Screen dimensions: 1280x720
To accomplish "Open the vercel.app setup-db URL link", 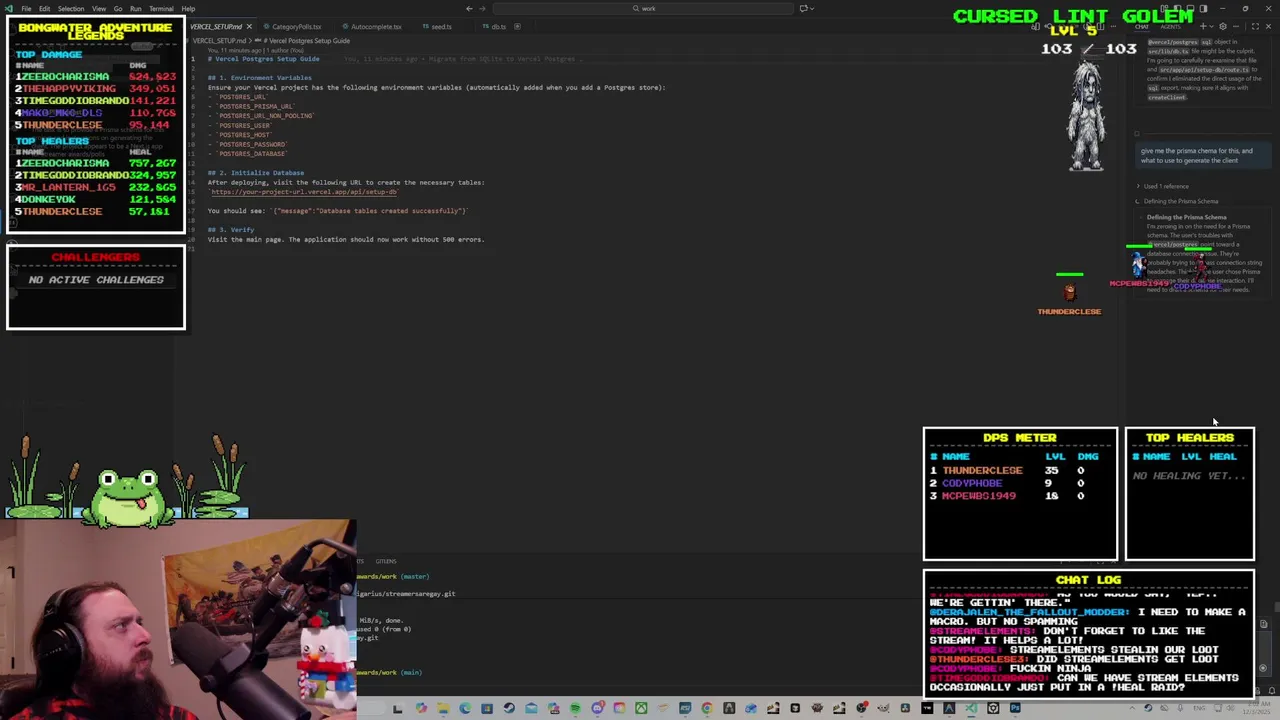I will pyautogui.click(x=304, y=192).
